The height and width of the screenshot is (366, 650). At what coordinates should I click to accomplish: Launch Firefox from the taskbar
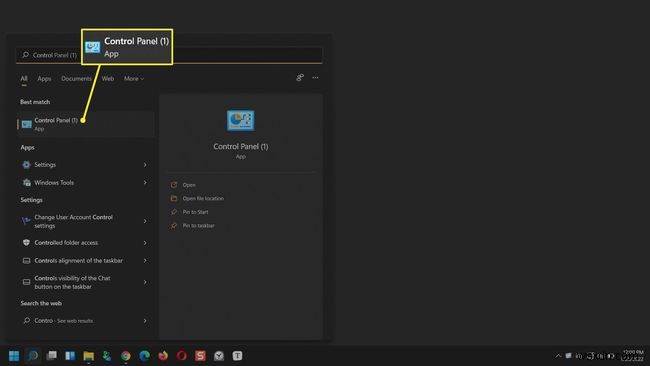click(163, 356)
